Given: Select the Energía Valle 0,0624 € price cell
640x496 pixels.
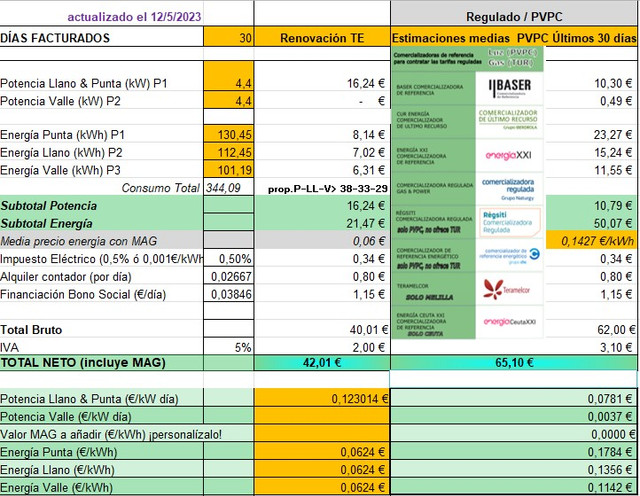Looking at the screenshot, I should click(322, 487).
